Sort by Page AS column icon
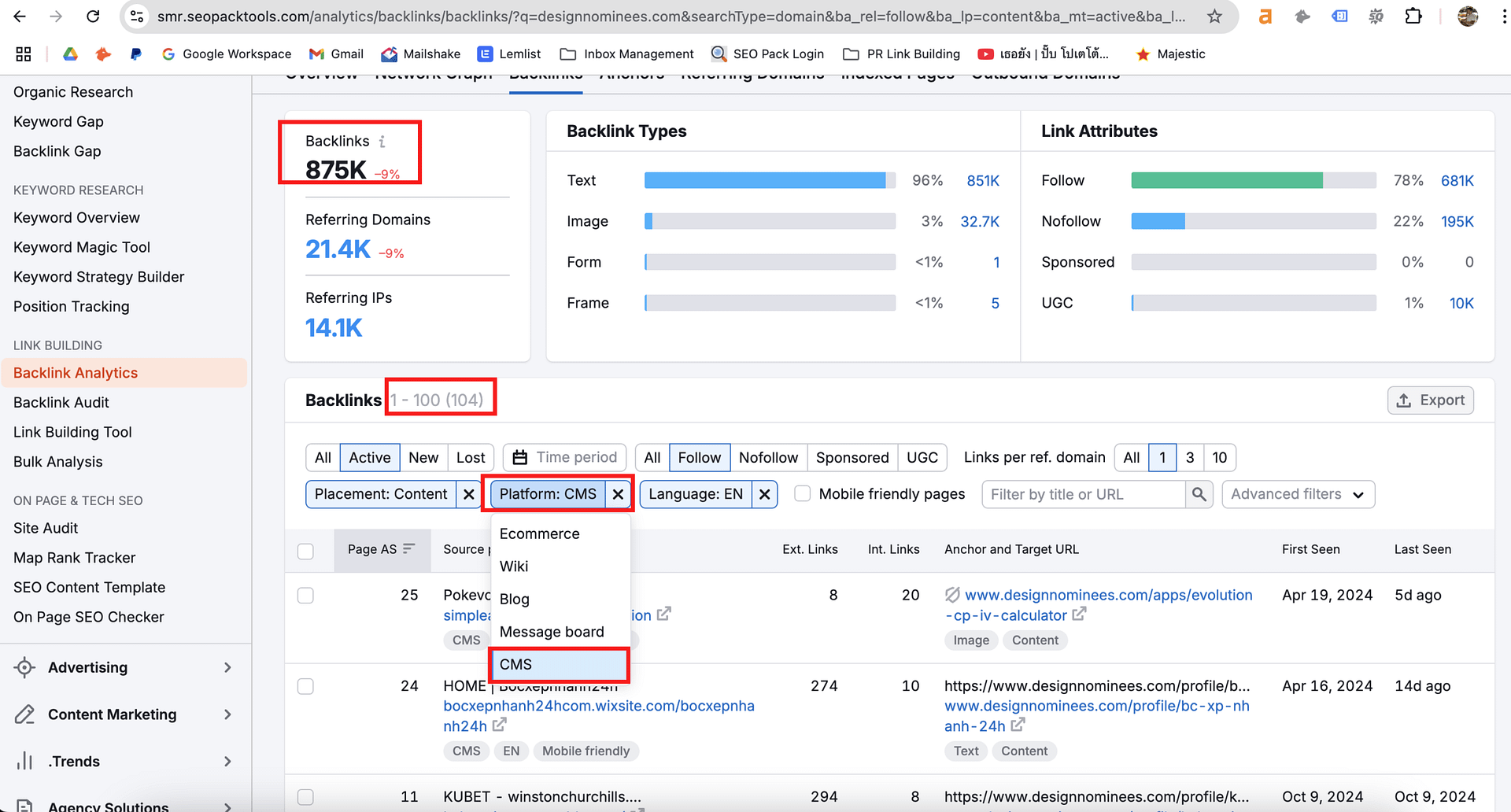The height and width of the screenshot is (812, 1511). 408,549
